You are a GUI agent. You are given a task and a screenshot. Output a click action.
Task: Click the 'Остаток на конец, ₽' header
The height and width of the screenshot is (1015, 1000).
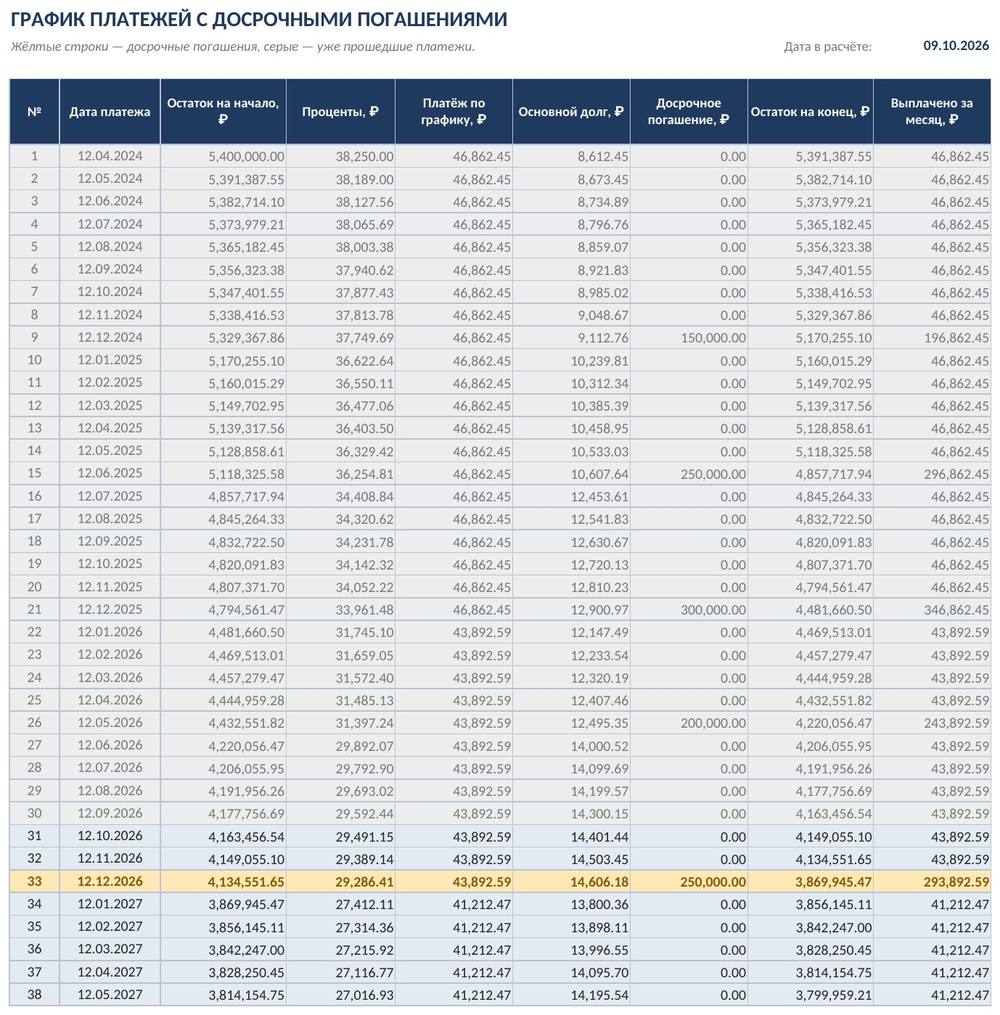pyautogui.click(x=810, y=111)
